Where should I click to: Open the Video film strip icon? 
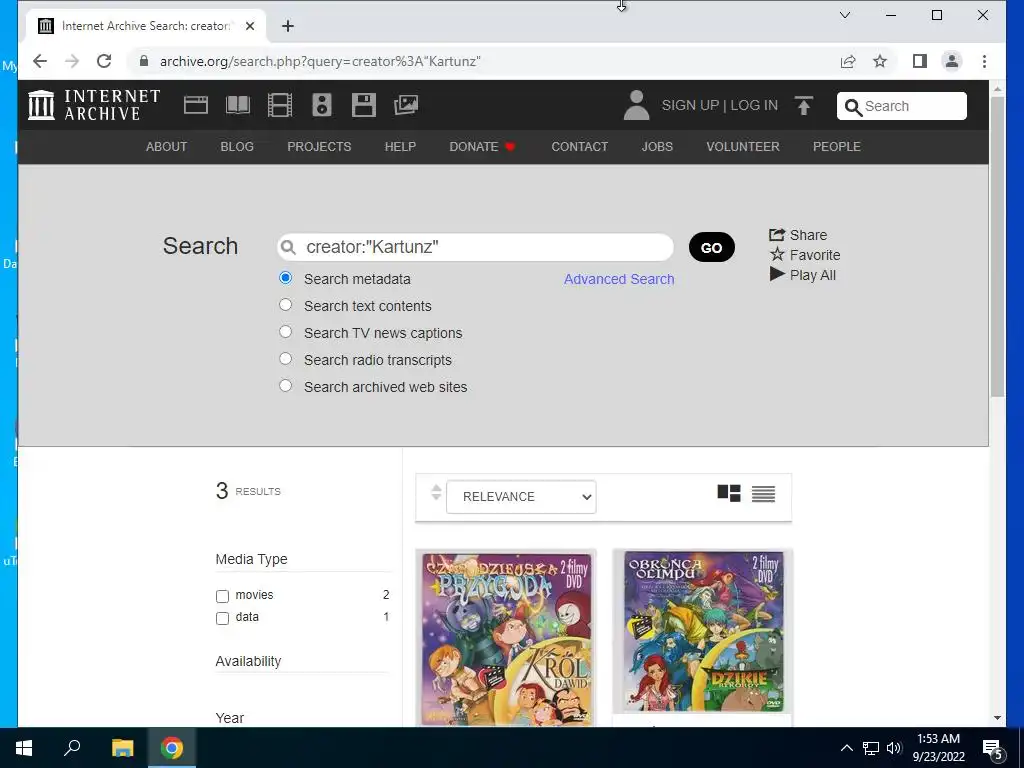tap(280, 105)
